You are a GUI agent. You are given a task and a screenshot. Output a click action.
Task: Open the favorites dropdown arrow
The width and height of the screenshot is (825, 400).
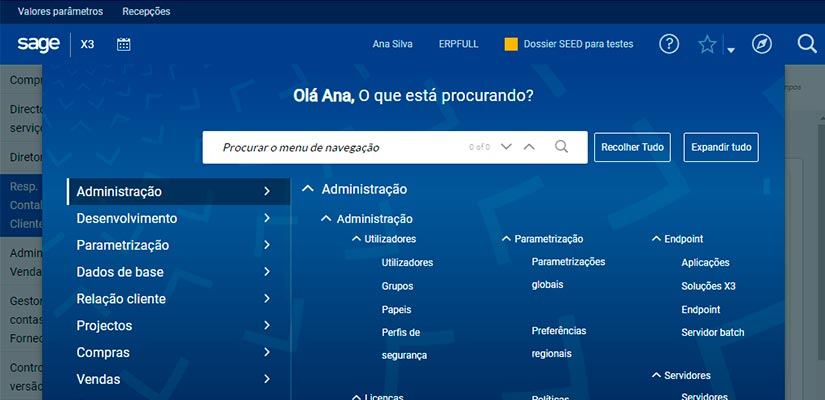coord(731,50)
